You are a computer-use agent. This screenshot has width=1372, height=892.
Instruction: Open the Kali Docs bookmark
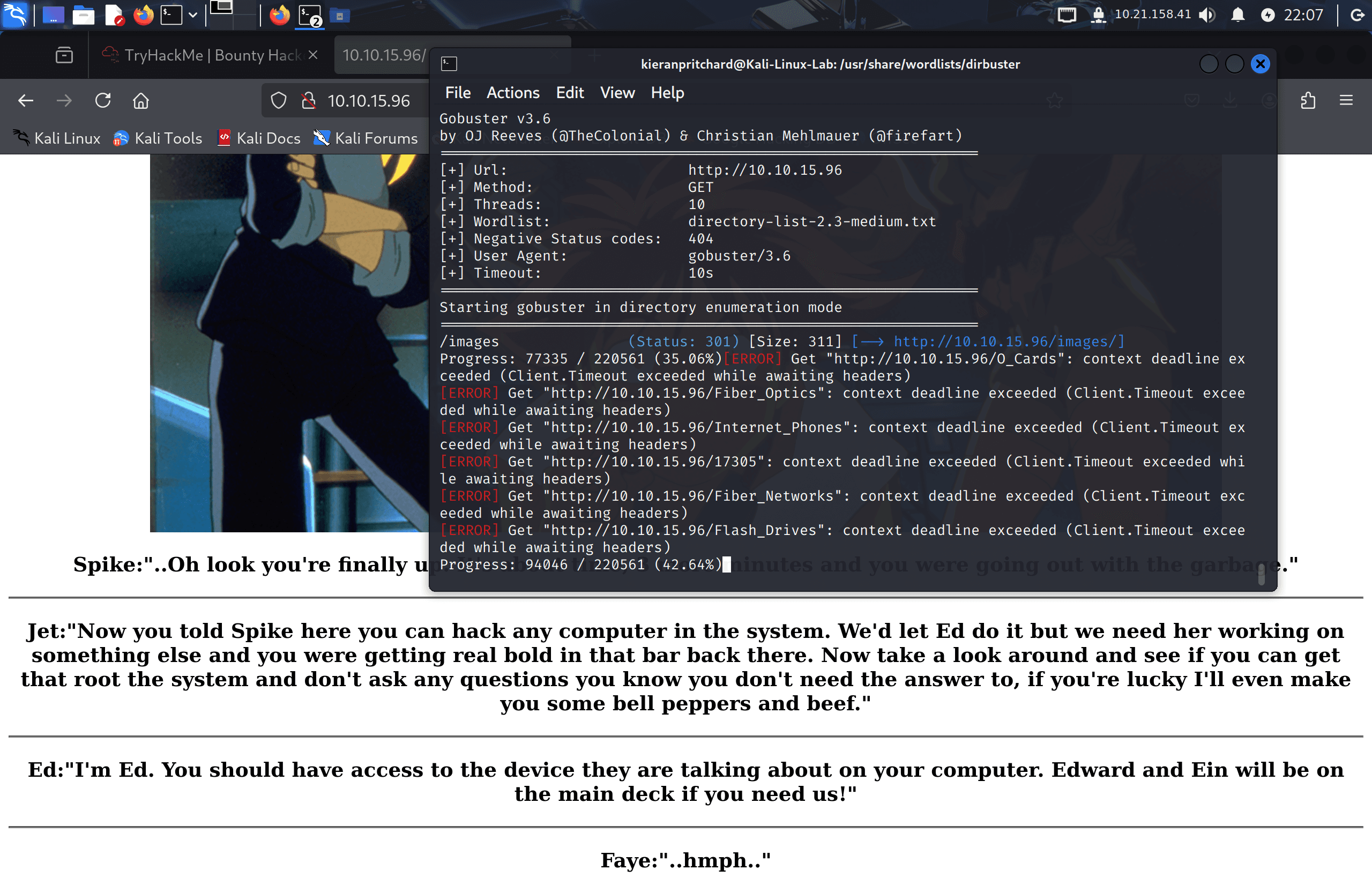tap(259, 138)
